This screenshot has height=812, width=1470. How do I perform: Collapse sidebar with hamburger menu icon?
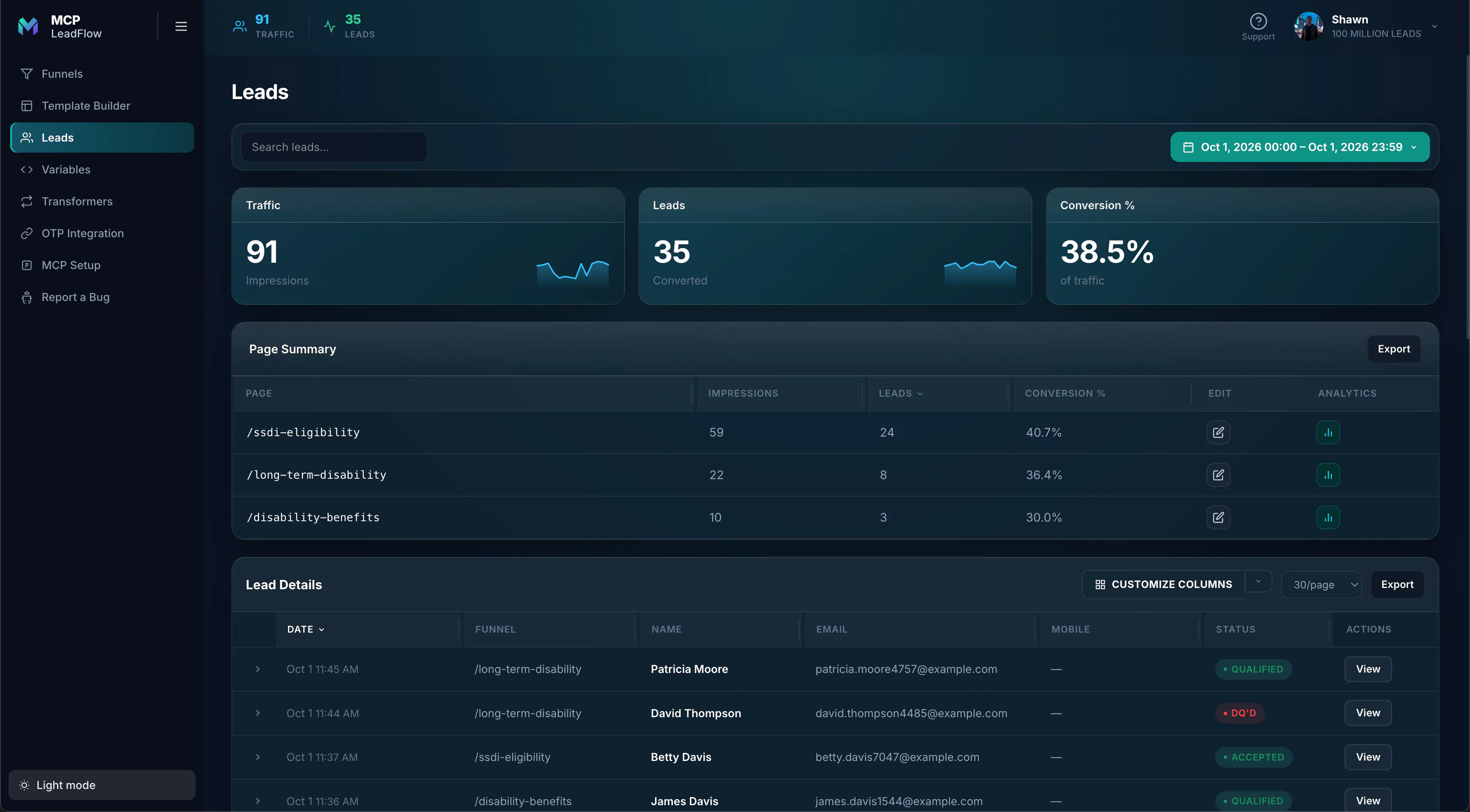click(181, 26)
